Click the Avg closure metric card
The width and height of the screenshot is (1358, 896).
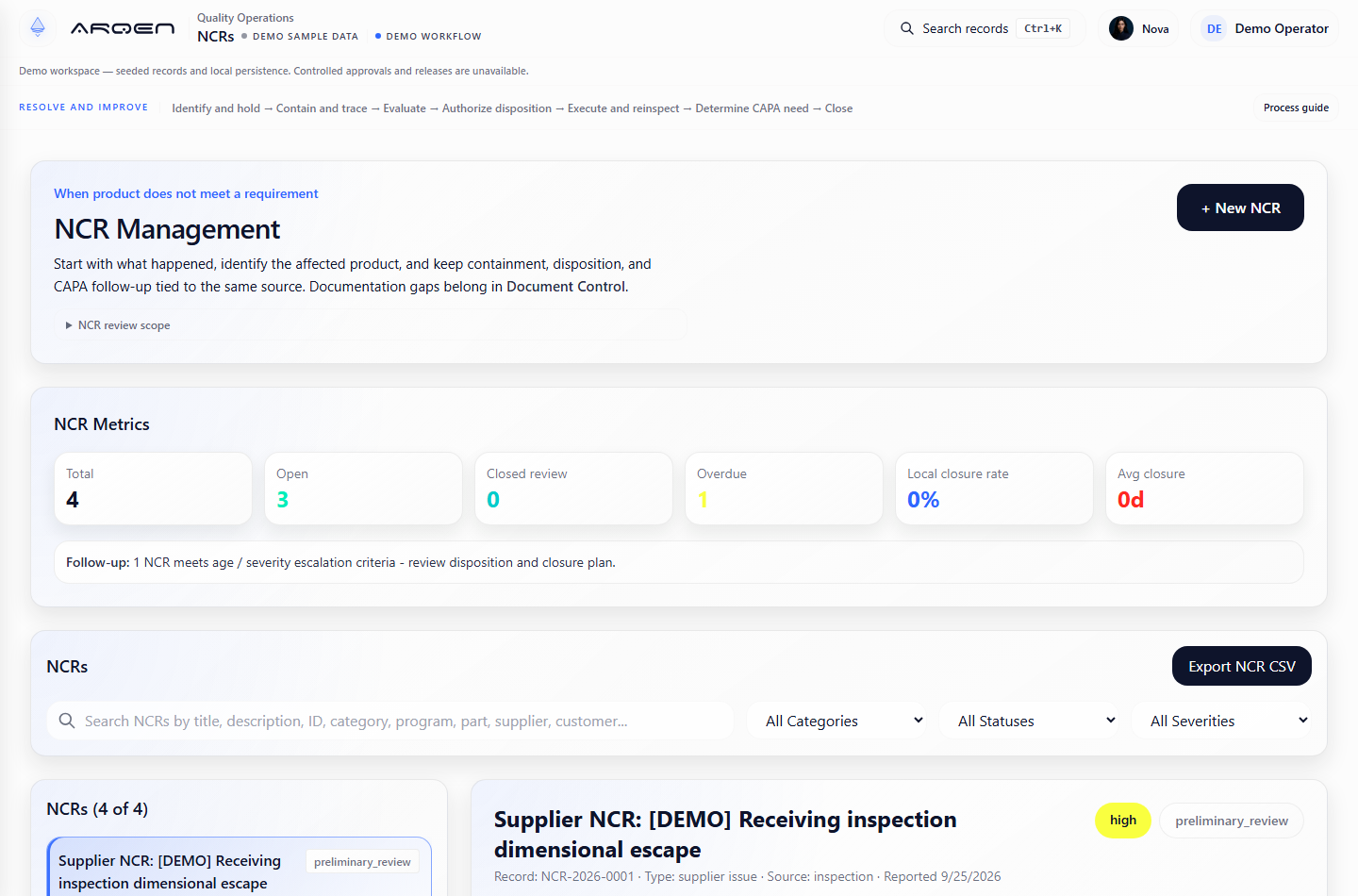1205,489
